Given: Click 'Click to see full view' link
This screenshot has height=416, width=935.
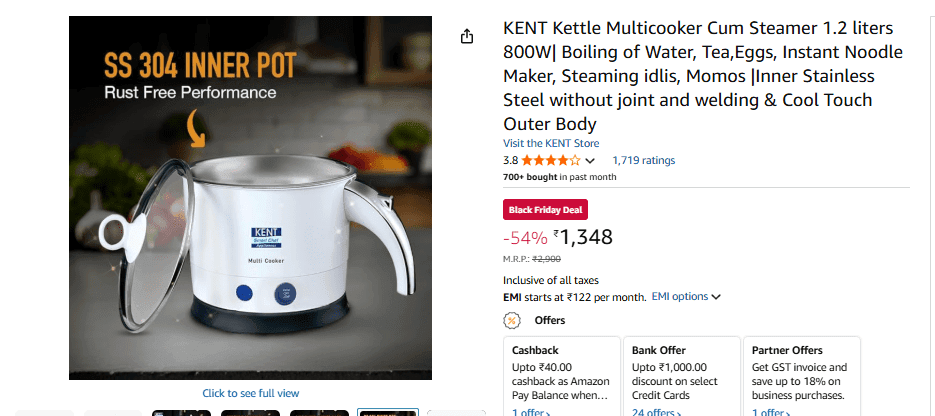Looking at the screenshot, I should click(250, 393).
